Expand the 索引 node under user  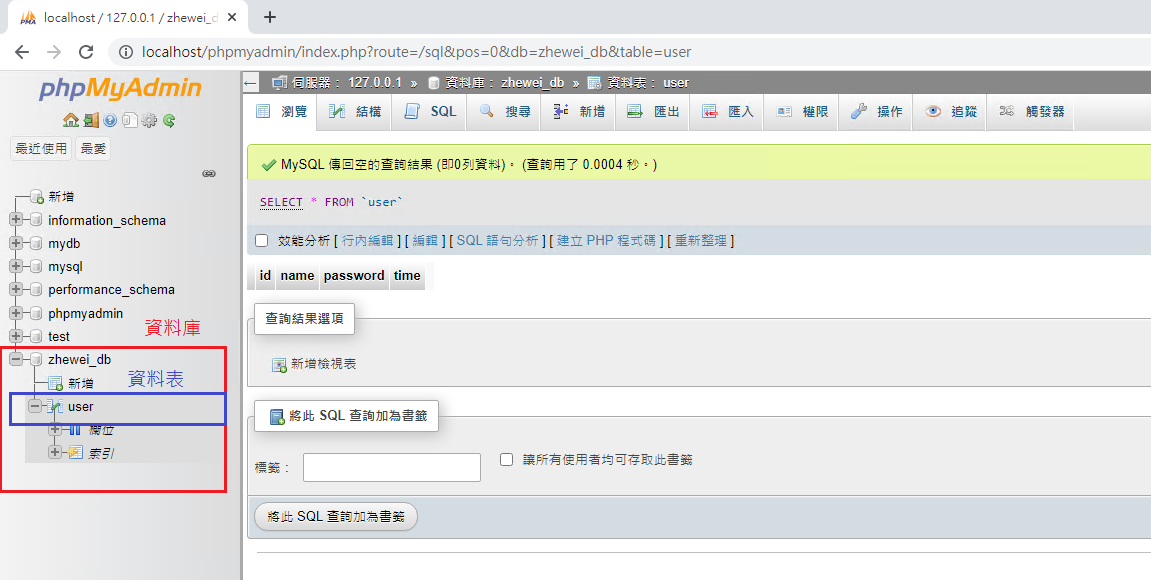click(x=55, y=452)
